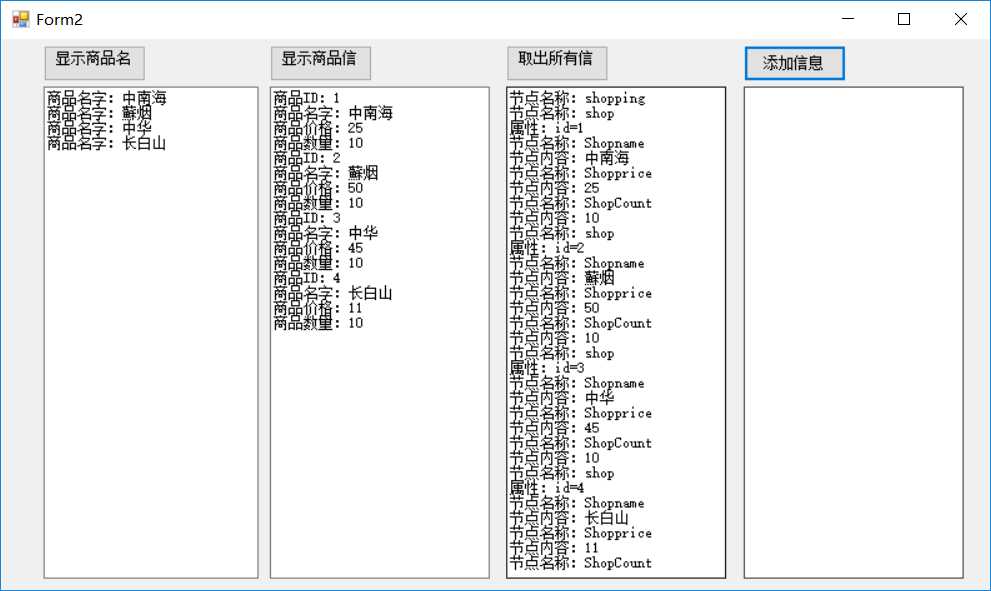Screen dimensions: 991x591
Task: Click the empty list box under 添加信息
Action: click(x=853, y=332)
